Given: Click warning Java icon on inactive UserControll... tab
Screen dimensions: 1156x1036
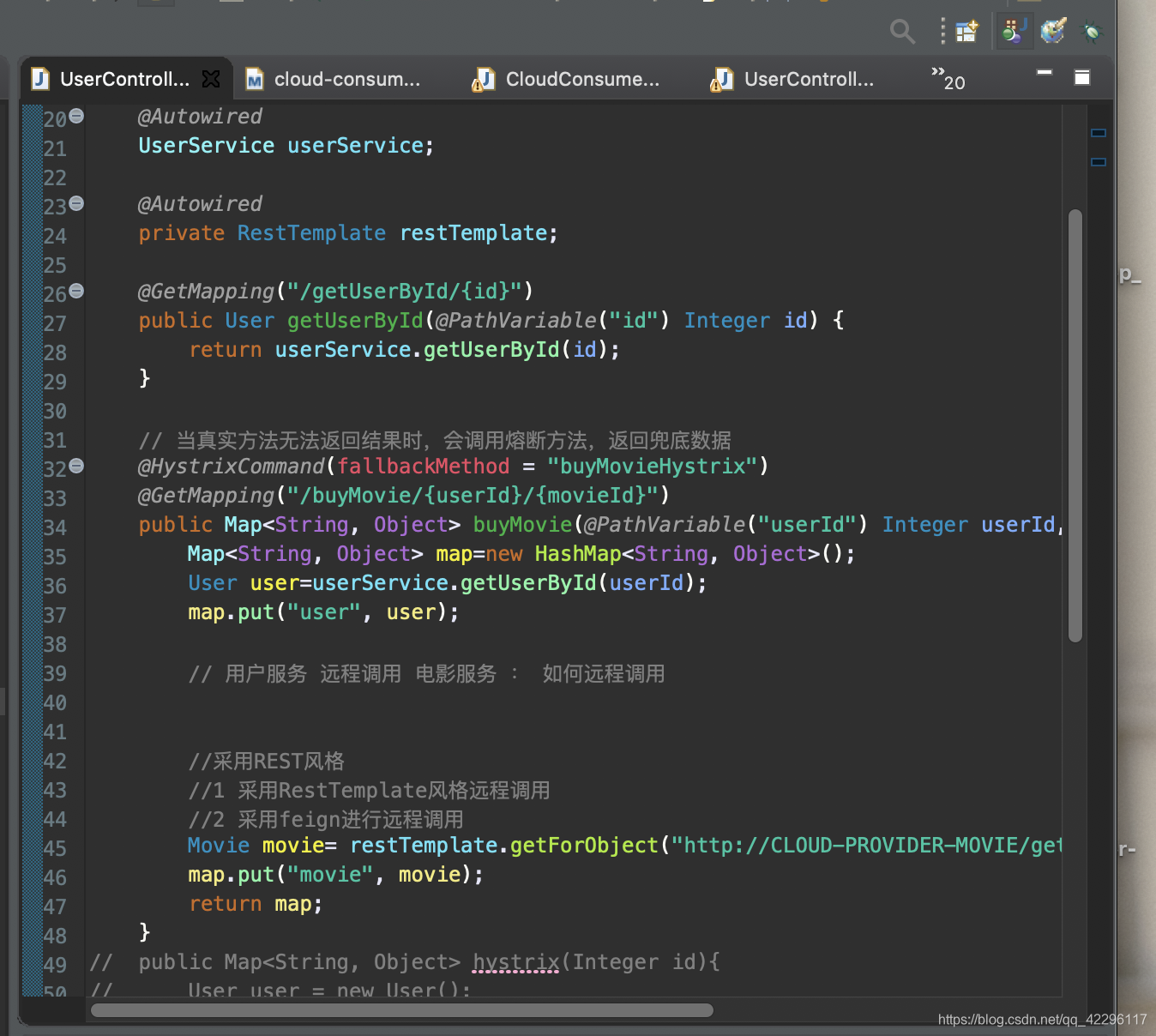Looking at the screenshot, I should tap(721, 80).
